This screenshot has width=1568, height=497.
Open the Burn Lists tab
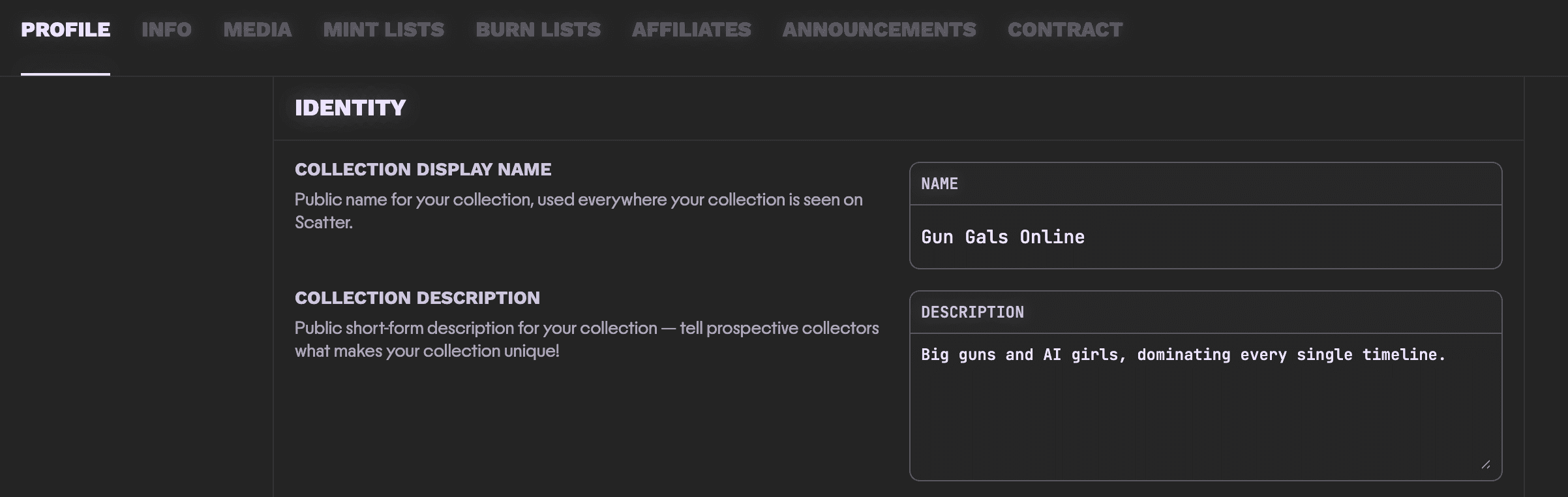538,30
